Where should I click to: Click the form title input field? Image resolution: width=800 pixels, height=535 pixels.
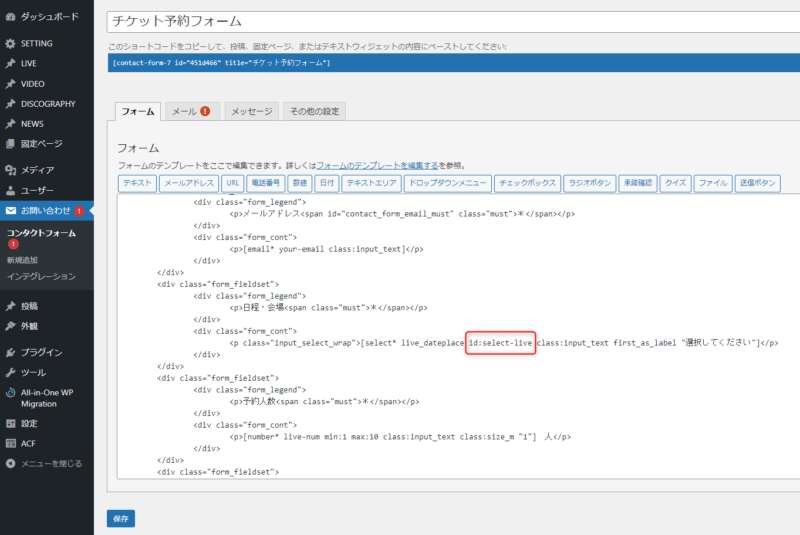point(453,21)
